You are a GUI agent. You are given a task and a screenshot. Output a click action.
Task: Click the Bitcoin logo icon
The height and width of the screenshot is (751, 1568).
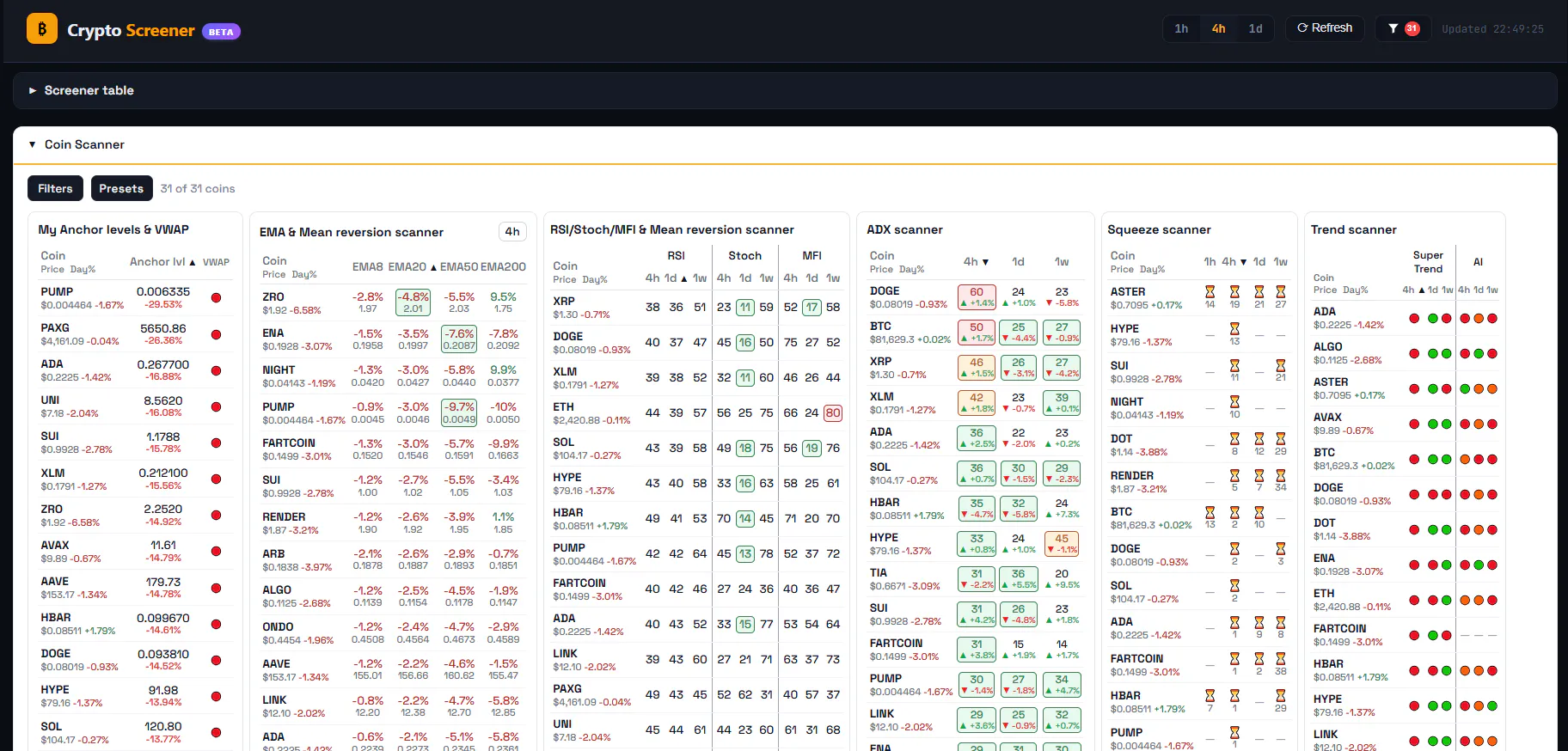[x=42, y=28]
